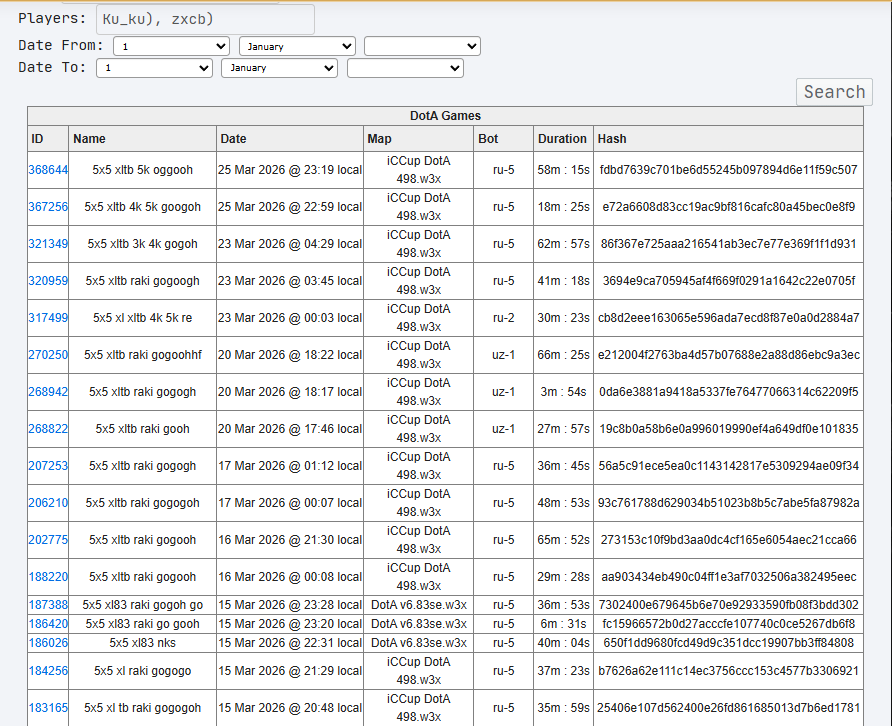Click the Name column header

pos(142,139)
